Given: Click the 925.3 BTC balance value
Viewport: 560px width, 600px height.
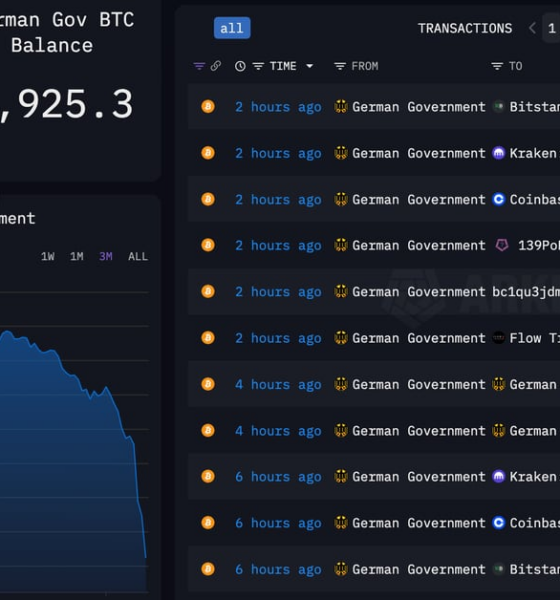Looking at the screenshot, I should pyautogui.click(x=67, y=104).
